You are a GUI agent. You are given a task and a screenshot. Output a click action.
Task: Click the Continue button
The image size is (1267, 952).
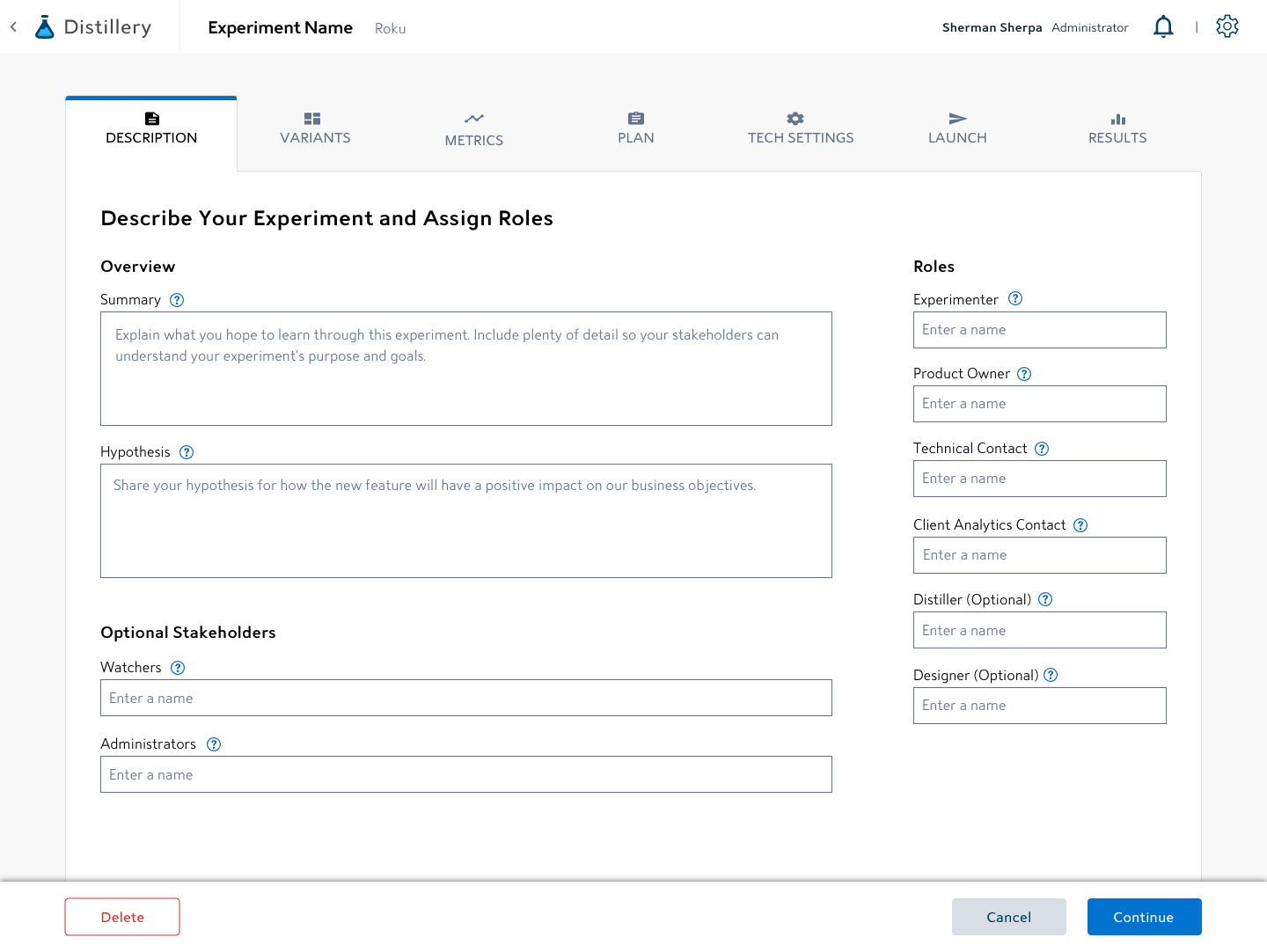pyautogui.click(x=1144, y=917)
